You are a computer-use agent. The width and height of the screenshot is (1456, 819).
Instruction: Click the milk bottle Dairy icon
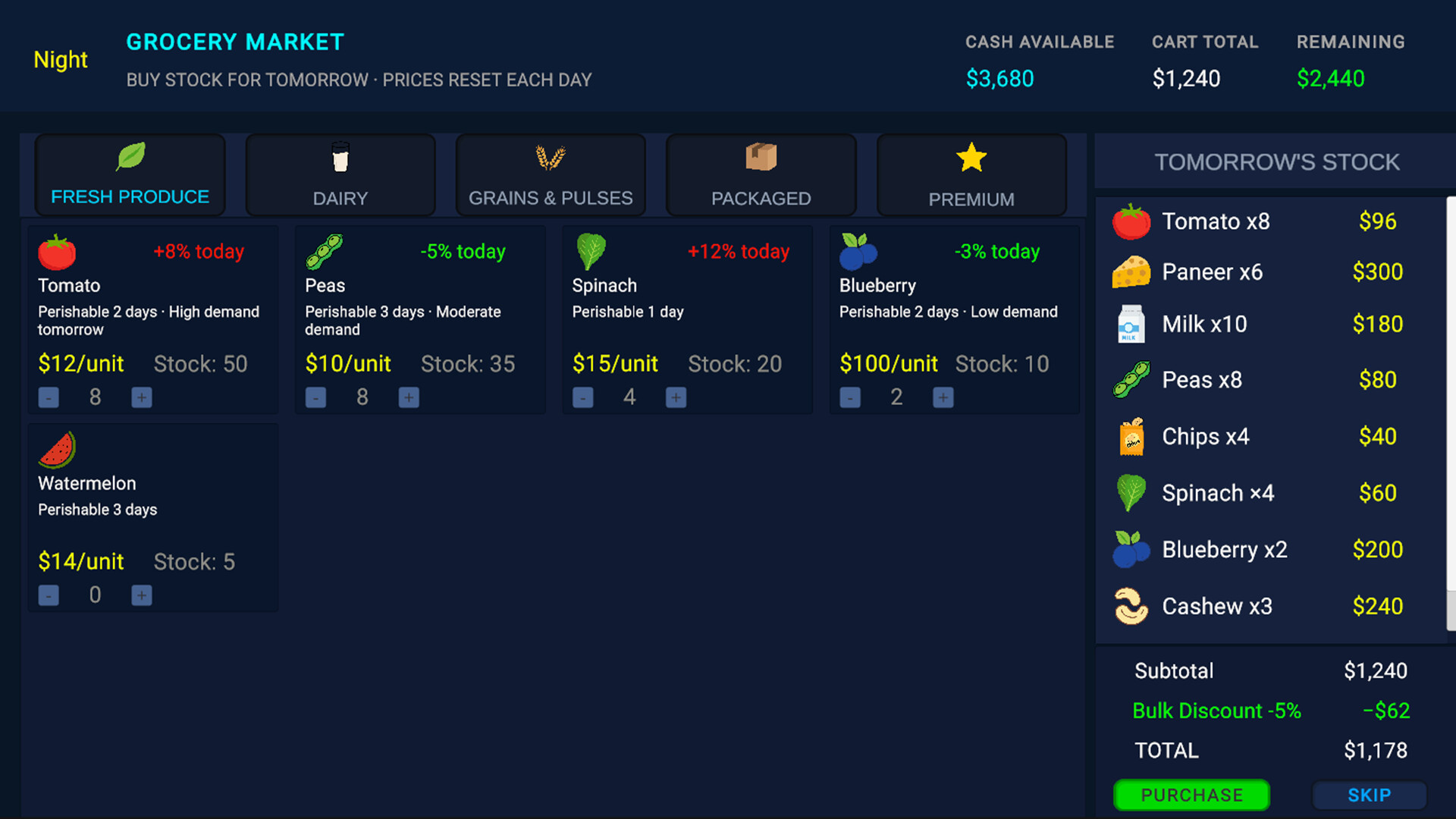click(x=340, y=156)
